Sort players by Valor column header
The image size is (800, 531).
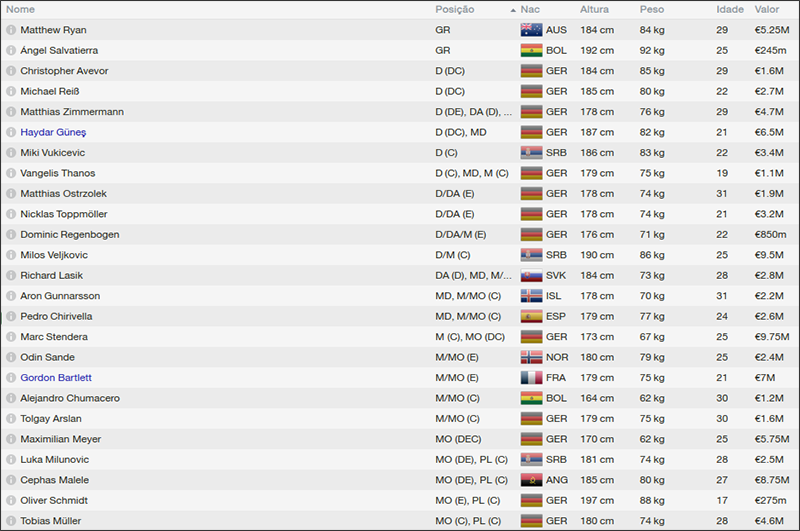coord(767,9)
